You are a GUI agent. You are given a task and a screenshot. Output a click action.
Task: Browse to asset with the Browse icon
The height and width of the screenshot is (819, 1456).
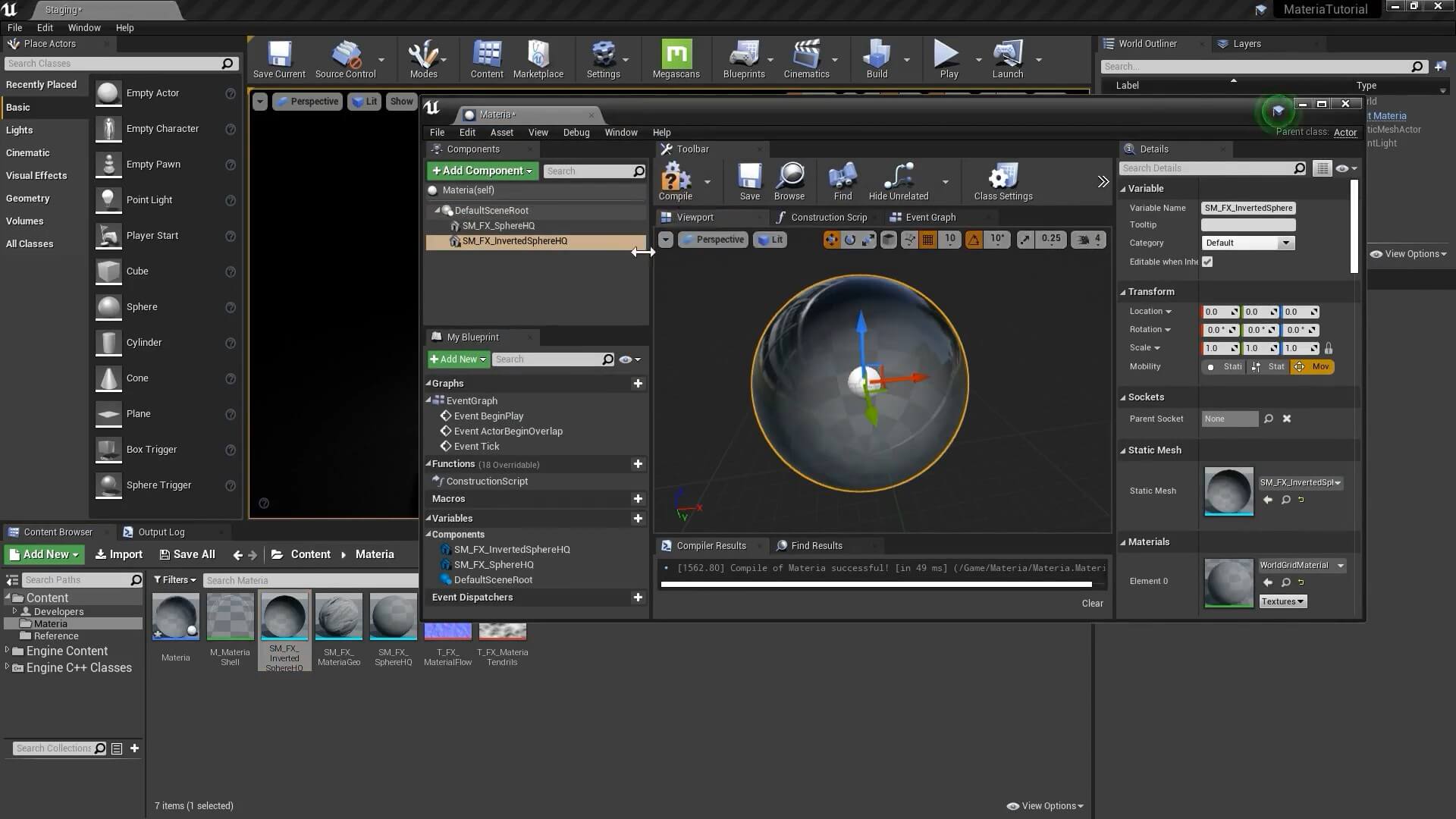point(789,182)
